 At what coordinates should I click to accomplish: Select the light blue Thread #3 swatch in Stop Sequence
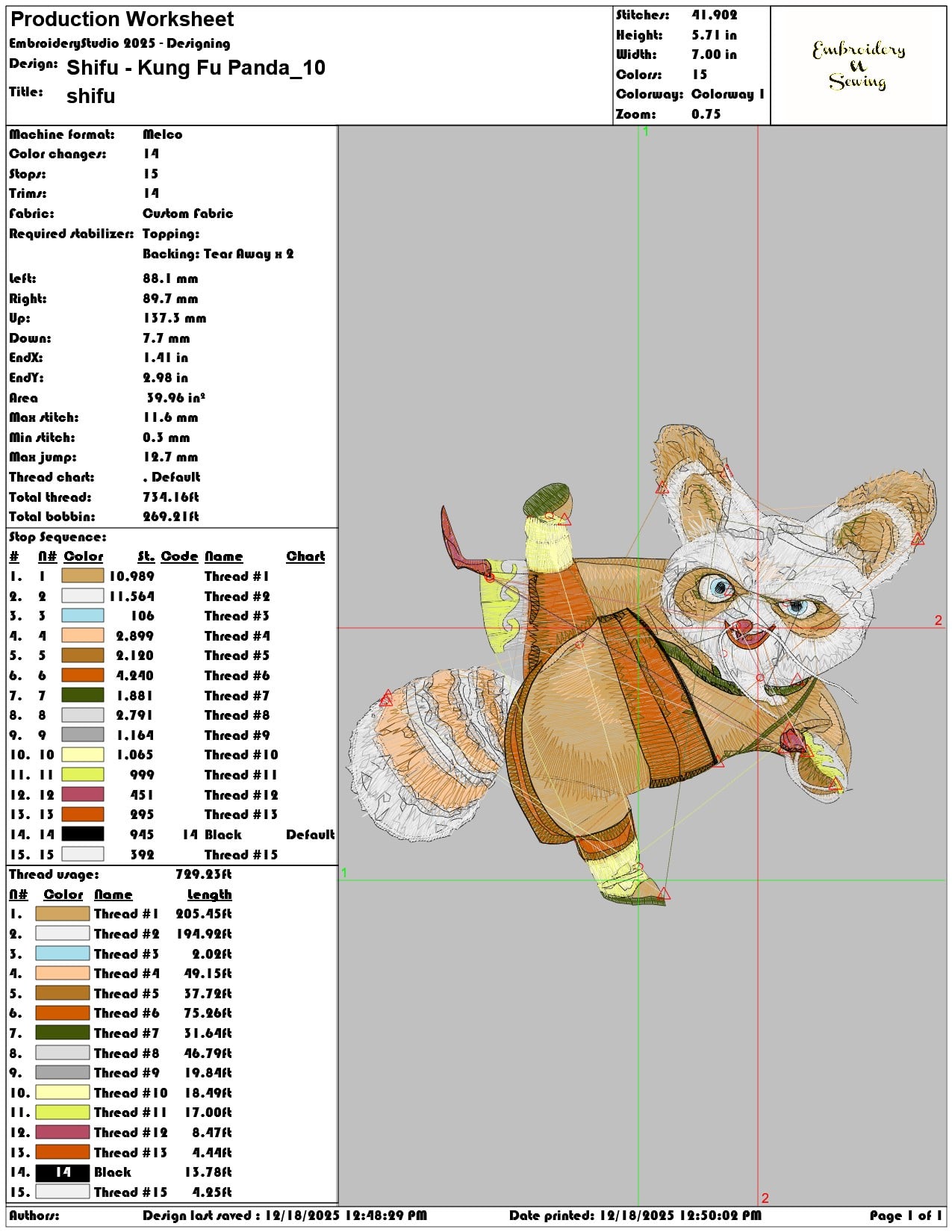pyautogui.click(x=82, y=615)
